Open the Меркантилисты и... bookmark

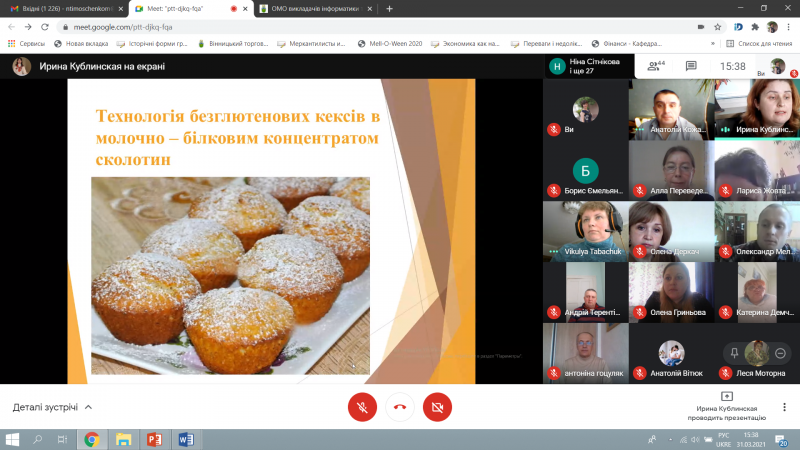click(311, 44)
